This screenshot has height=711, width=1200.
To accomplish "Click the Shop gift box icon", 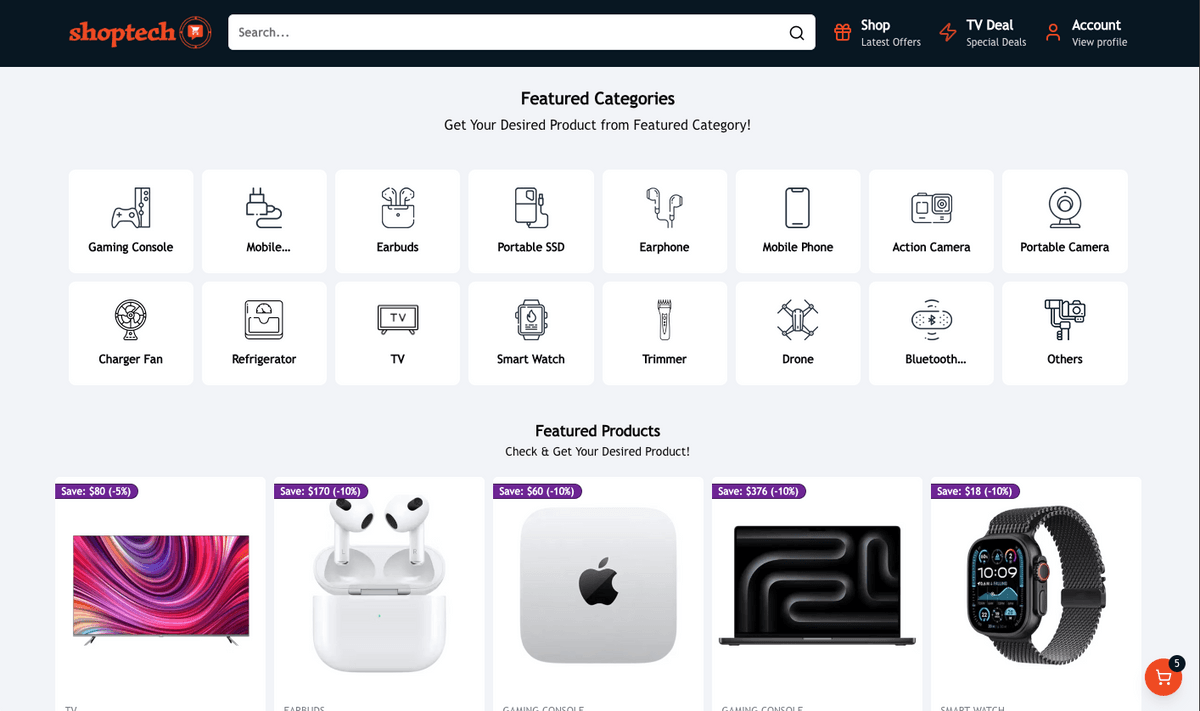I will click(x=843, y=32).
